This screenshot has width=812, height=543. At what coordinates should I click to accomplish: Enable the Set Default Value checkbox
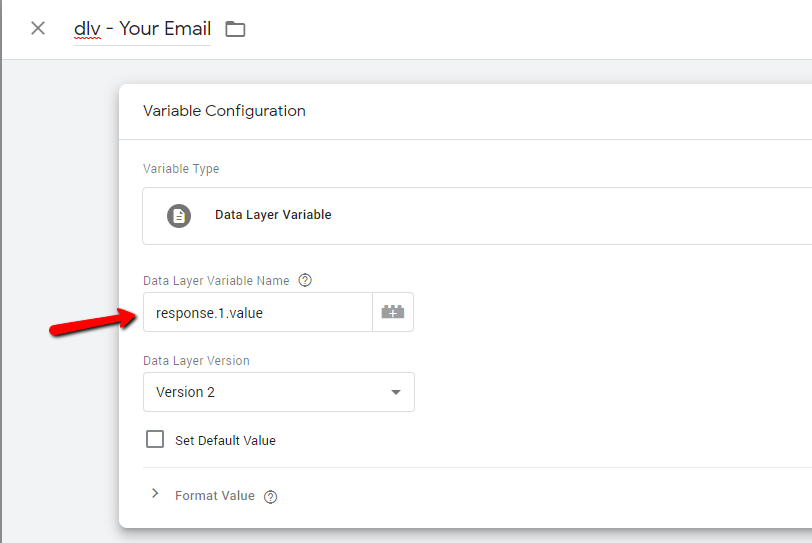point(155,439)
